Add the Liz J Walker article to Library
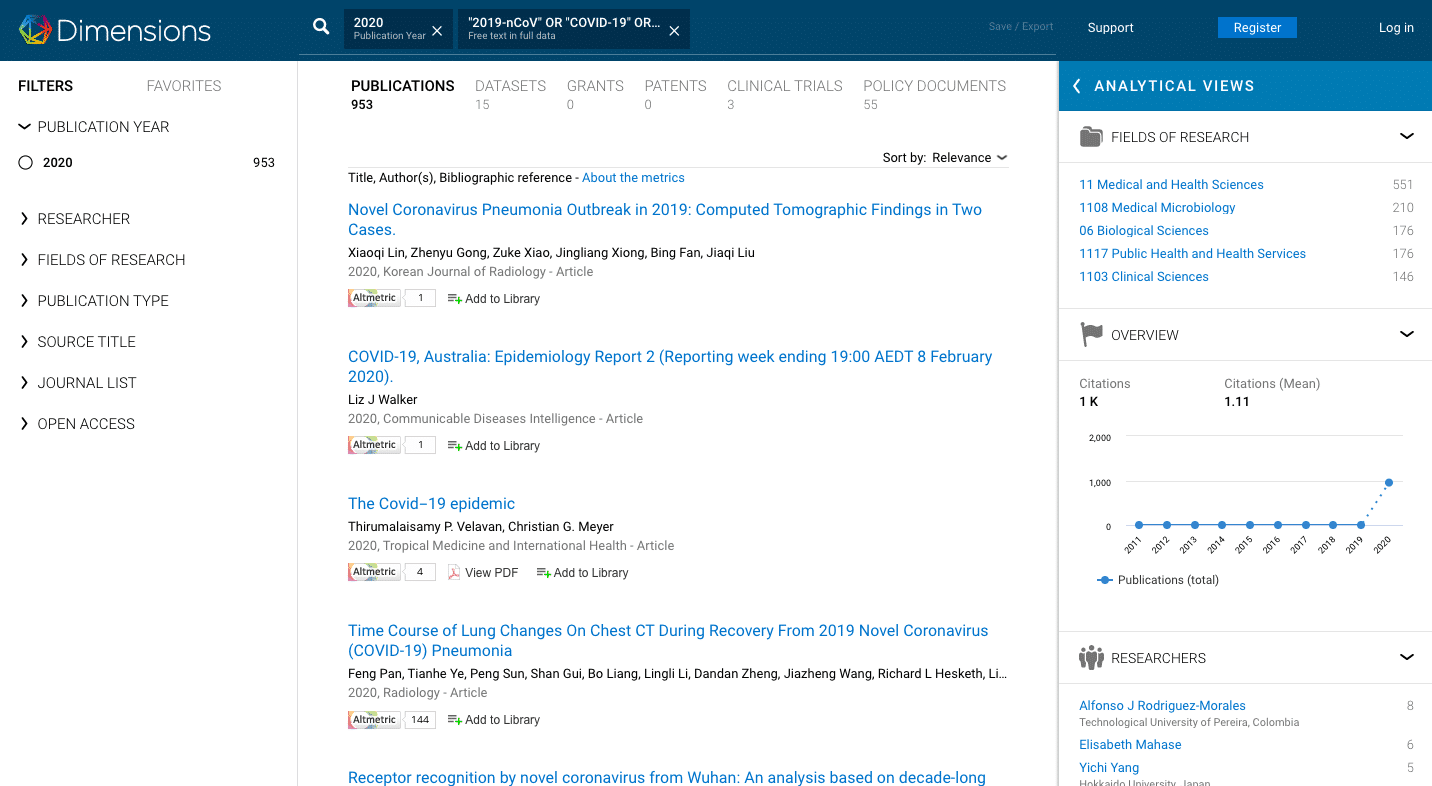Image resolution: width=1432 pixels, height=786 pixels. click(x=493, y=446)
